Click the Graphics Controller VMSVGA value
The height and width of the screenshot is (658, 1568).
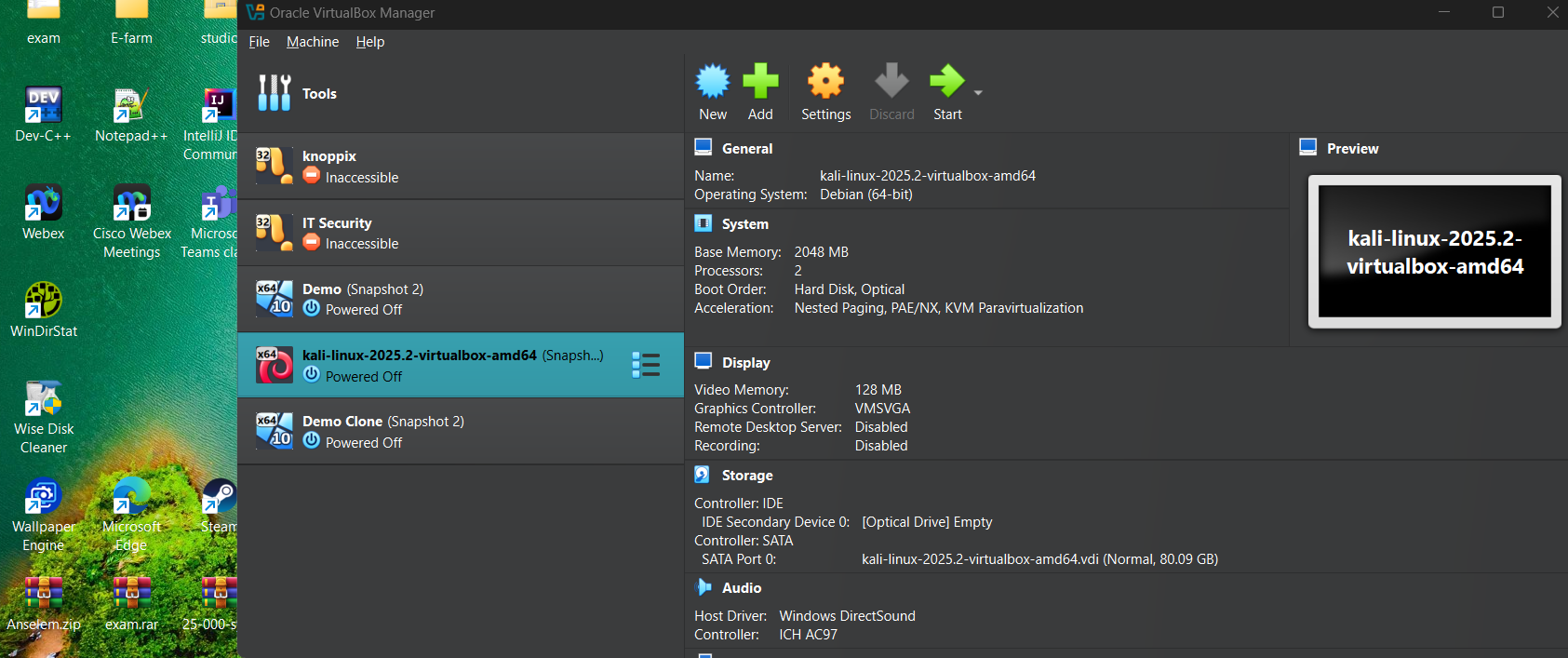(x=882, y=409)
